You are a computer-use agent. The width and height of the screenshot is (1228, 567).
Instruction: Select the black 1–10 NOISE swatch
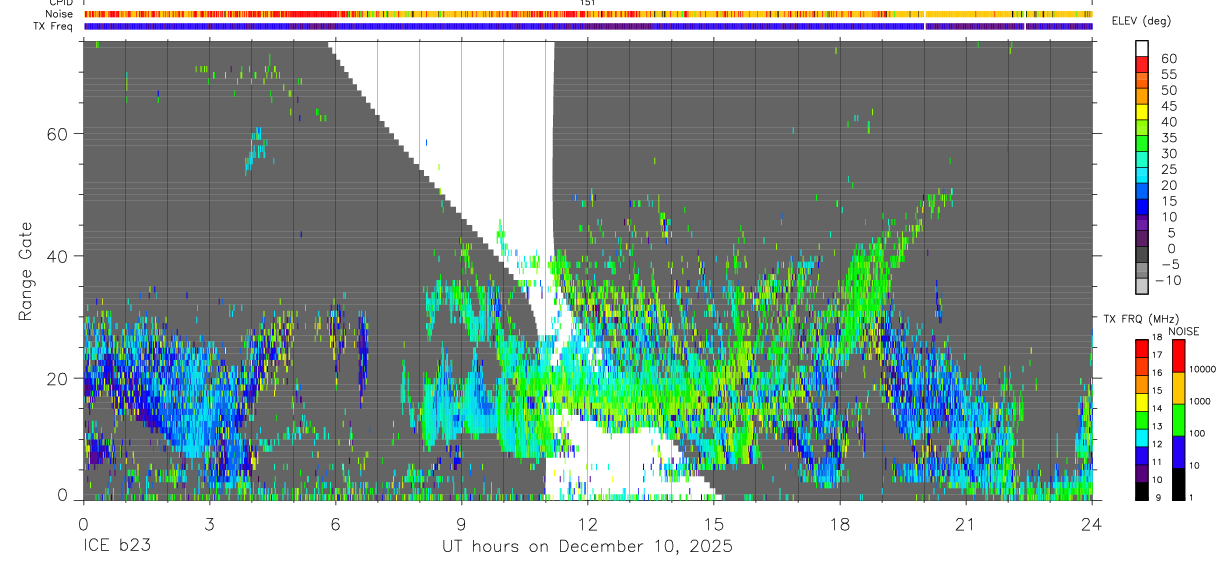[x=1179, y=483]
